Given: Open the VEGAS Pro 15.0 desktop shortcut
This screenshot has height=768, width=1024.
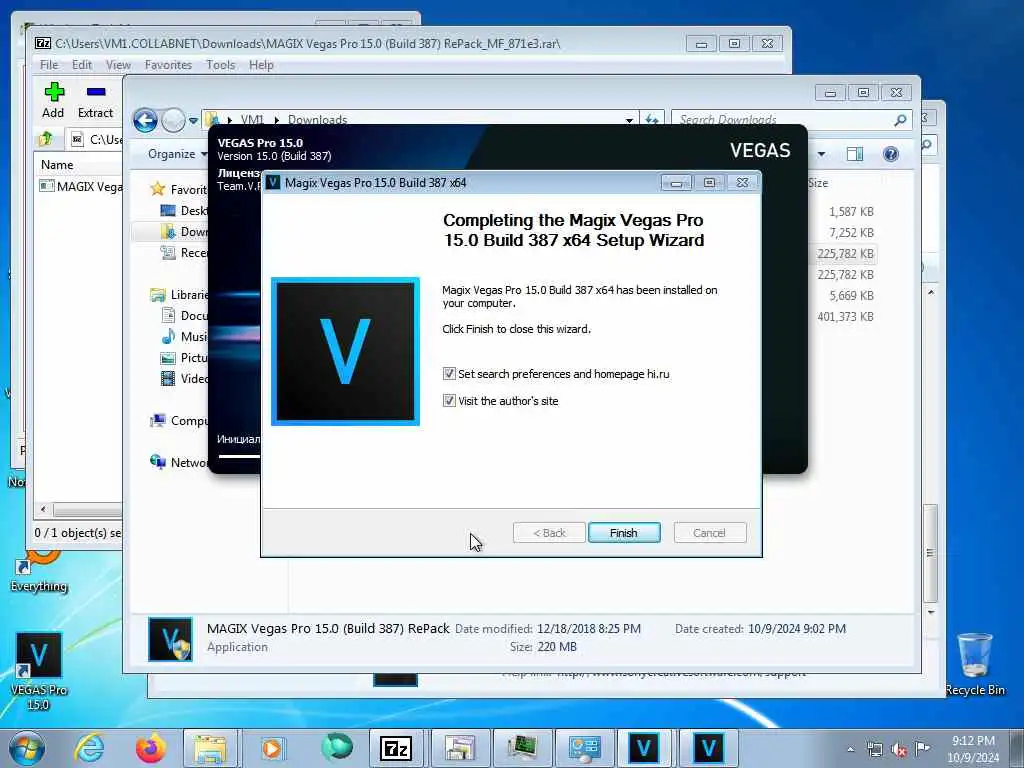Looking at the screenshot, I should (39, 670).
